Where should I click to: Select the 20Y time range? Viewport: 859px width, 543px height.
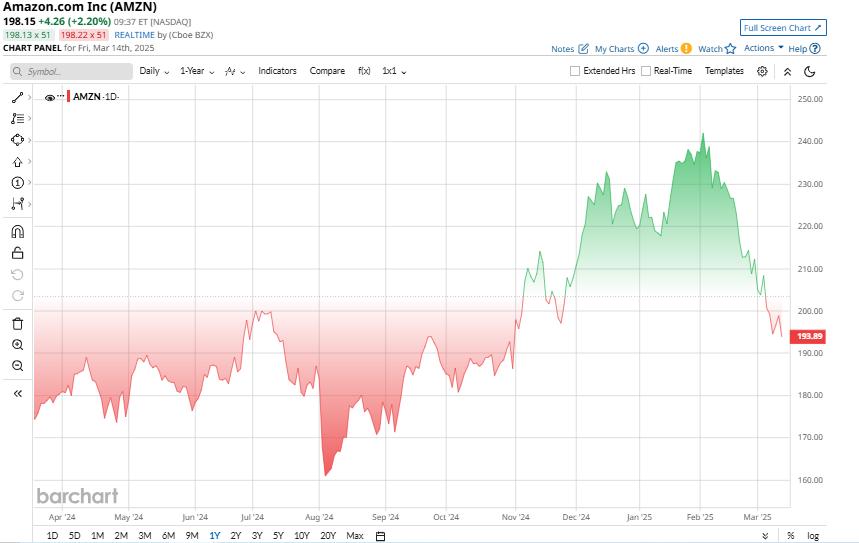click(328, 536)
